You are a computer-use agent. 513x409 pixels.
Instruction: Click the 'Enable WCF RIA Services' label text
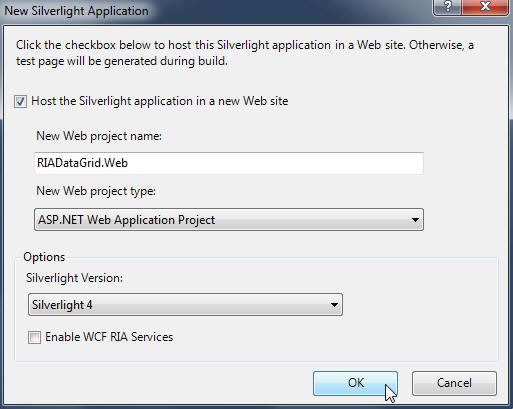(109, 337)
